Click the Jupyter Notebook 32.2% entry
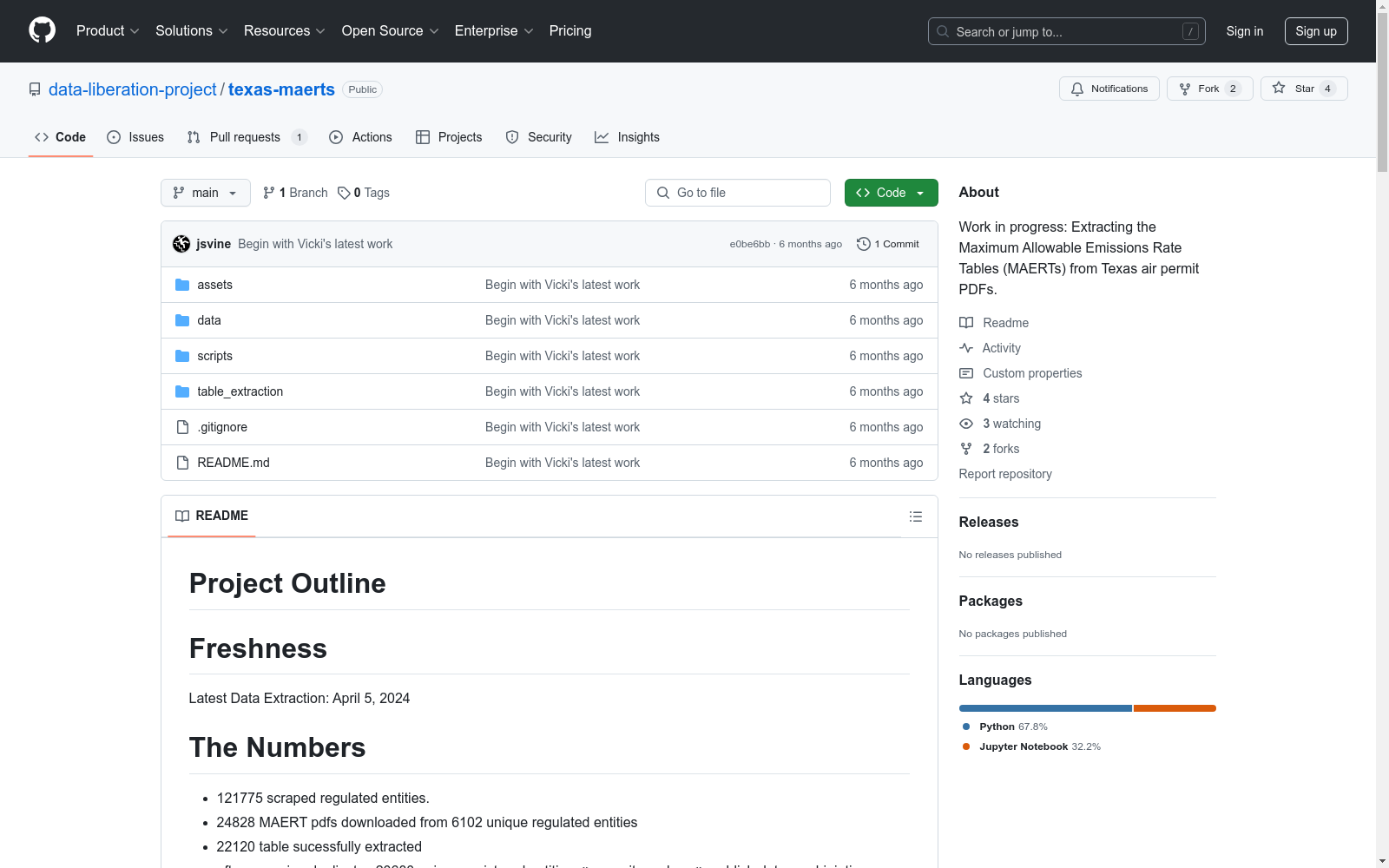This screenshot has height=868, width=1389. (1031, 746)
